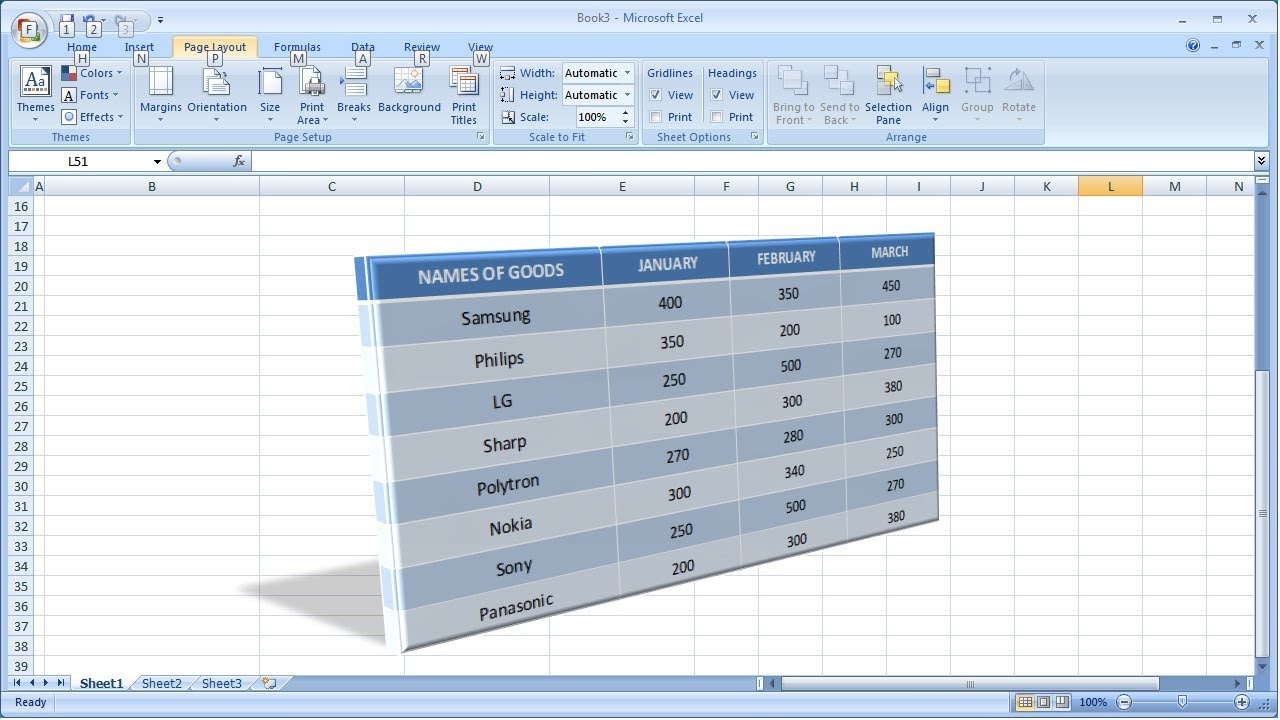Open the Data tab
The image size is (1280, 720).
pyautogui.click(x=363, y=47)
